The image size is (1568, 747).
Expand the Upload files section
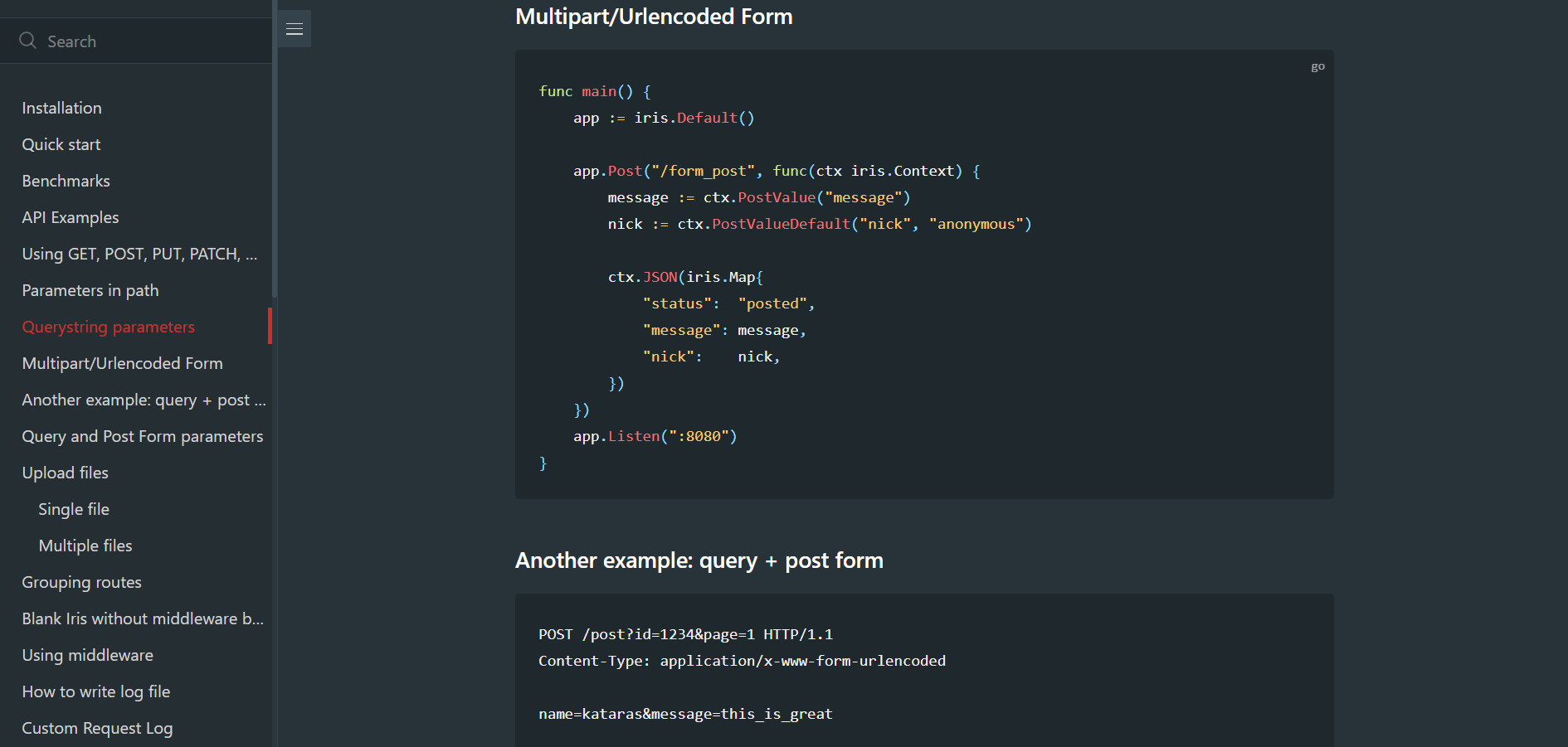coord(66,473)
